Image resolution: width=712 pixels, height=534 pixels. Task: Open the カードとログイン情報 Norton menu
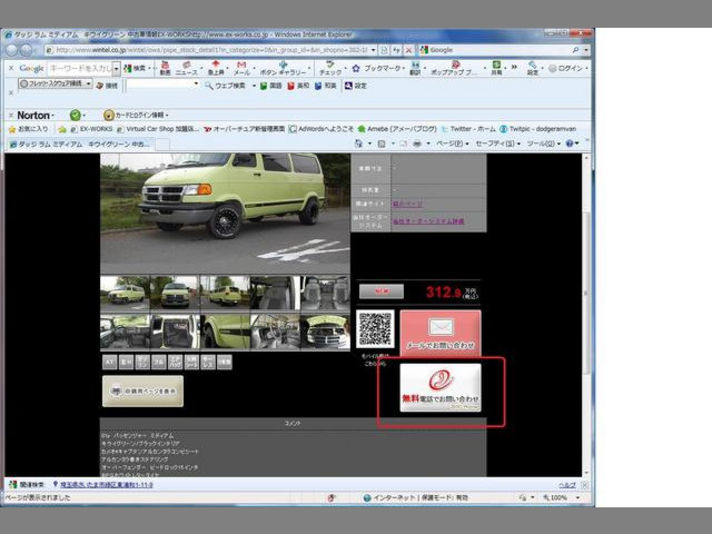pos(135,115)
